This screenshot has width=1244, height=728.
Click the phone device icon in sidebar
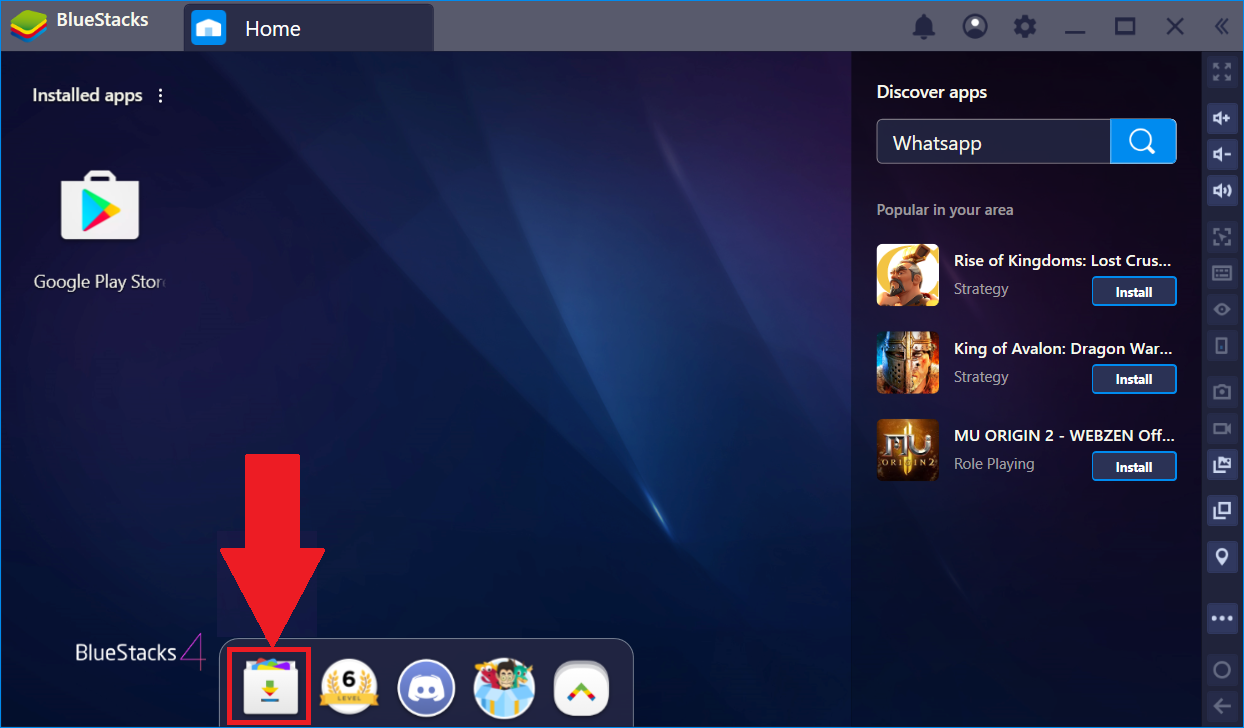coord(1222,345)
